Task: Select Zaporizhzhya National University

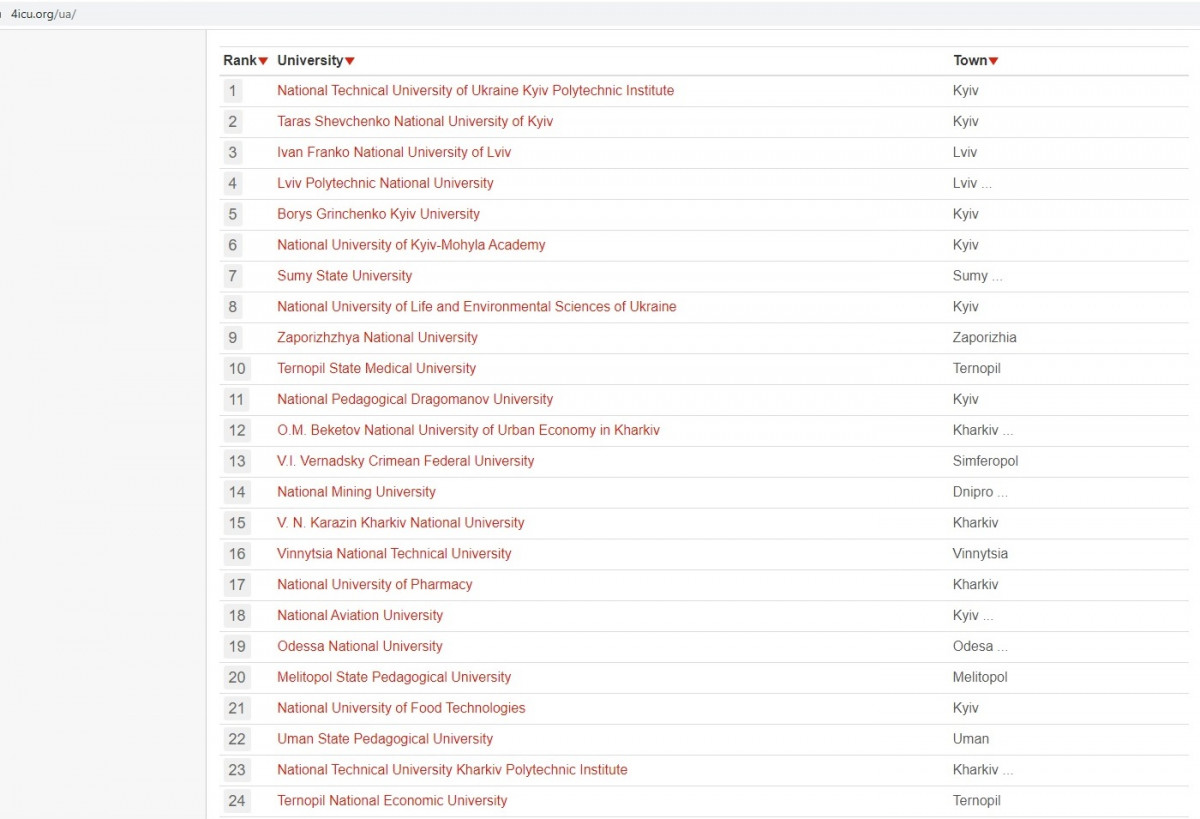Action: (377, 338)
